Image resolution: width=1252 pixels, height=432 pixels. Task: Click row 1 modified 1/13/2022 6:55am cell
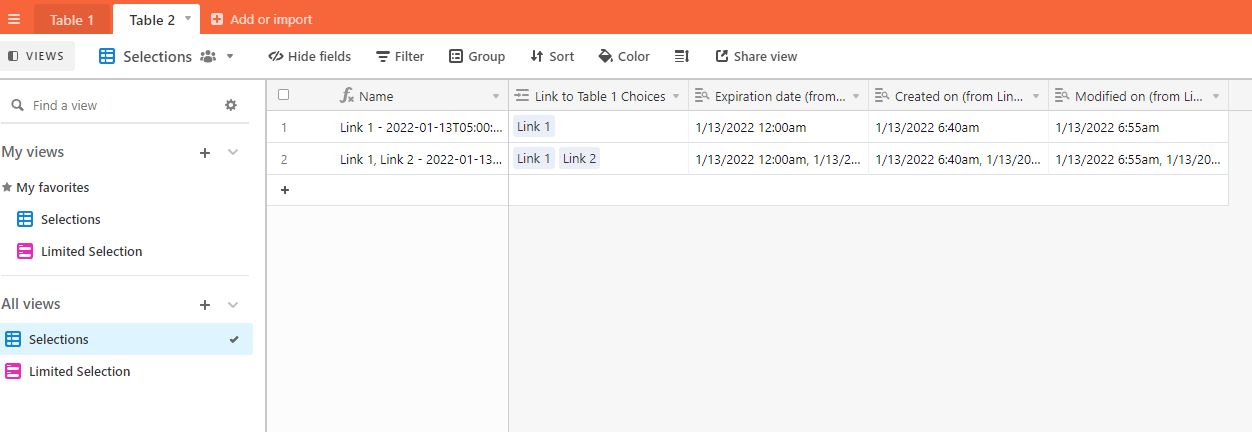pyautogui.click(x=1138, y=127)
